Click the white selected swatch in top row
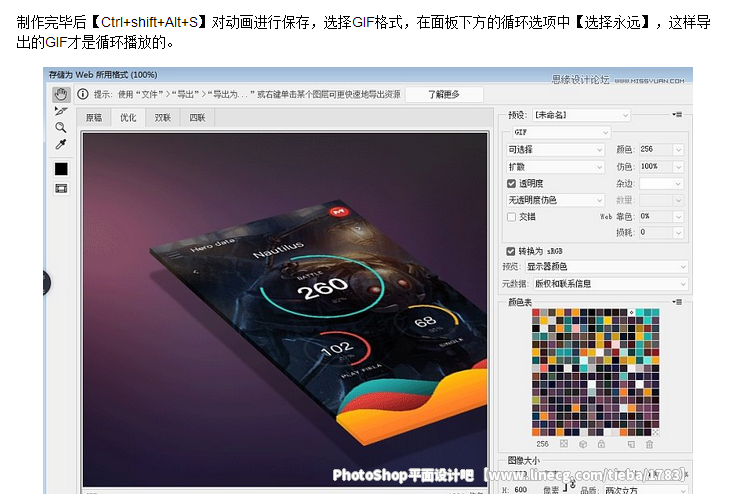Screen dimensions: 741x494 tap(631, 312)
